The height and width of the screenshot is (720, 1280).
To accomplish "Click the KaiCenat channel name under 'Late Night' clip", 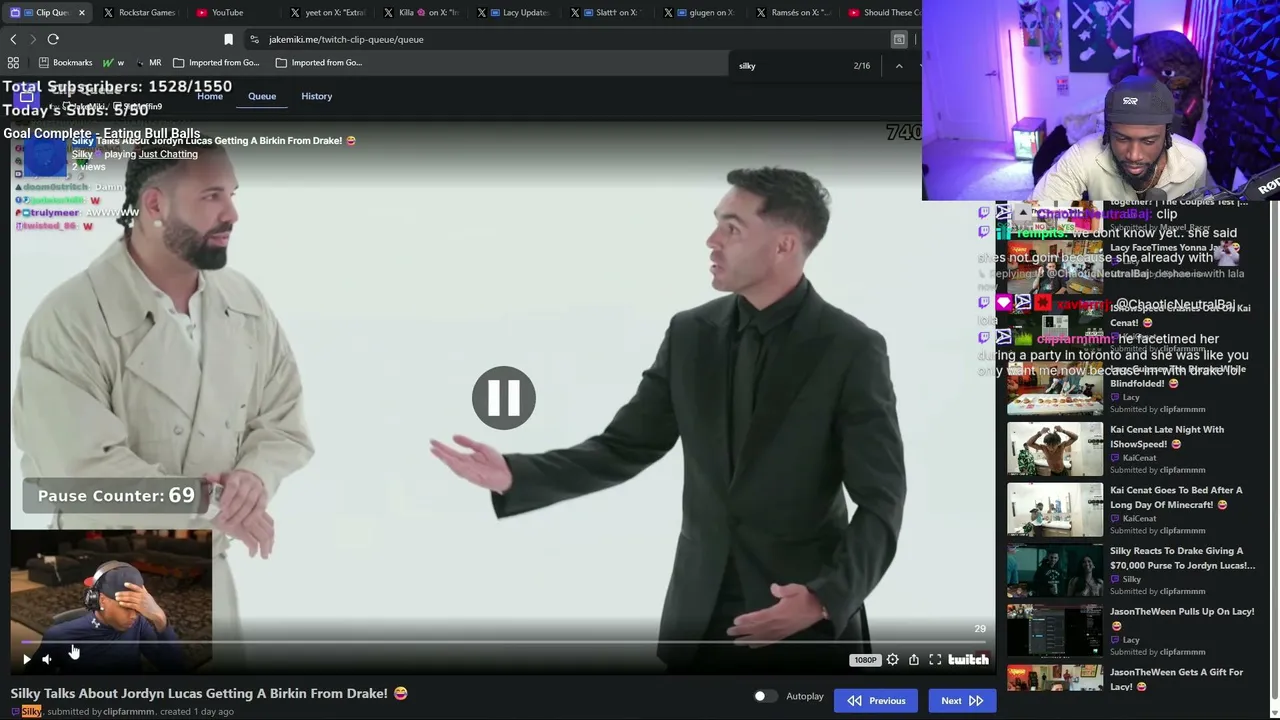I will pos(1139,458).
